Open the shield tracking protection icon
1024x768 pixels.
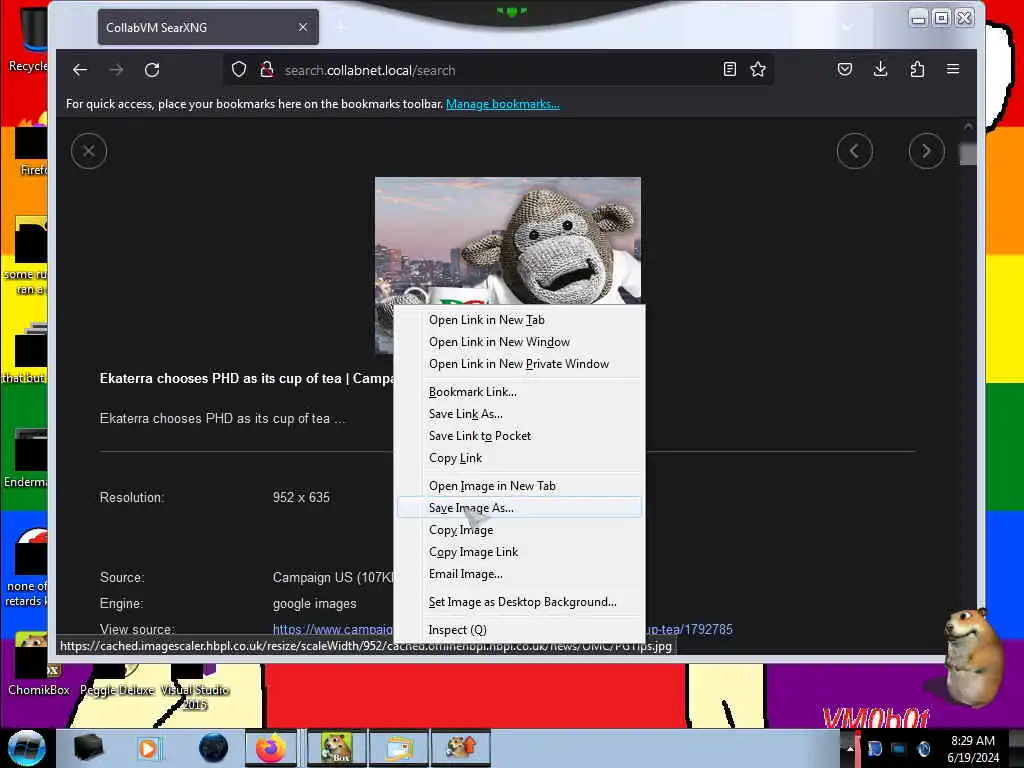point(239,69)
